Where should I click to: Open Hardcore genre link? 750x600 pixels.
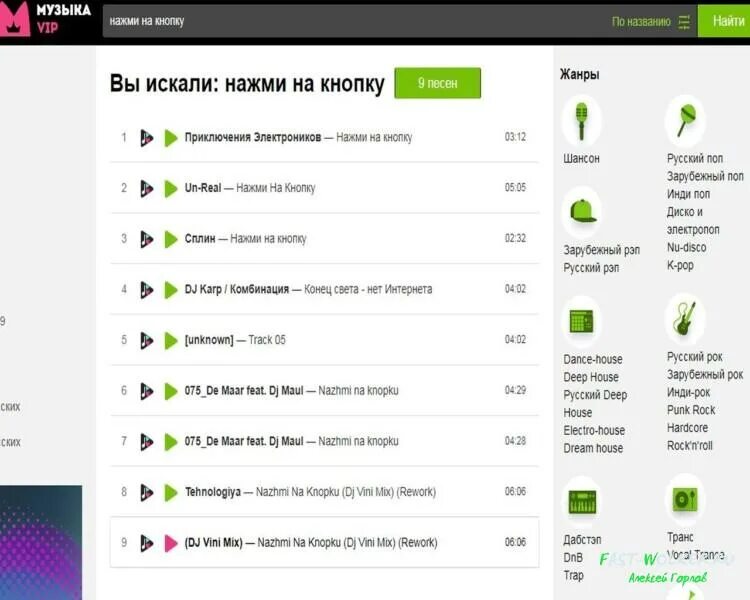(x=687, y=428)
